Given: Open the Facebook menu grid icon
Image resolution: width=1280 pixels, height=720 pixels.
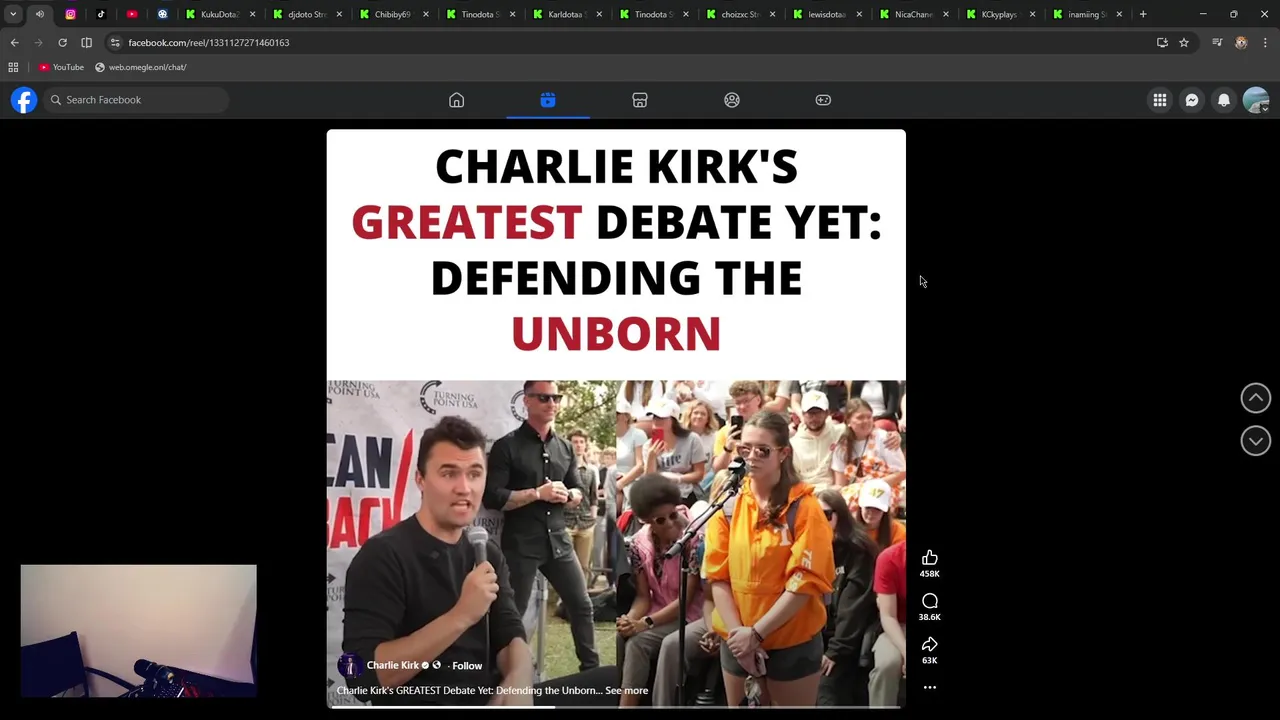Looking at the screenshot, I should click(x=1160, y=100).
